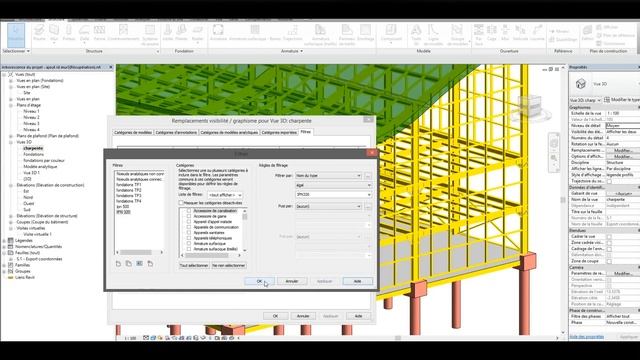Click the delete filter icon
This screenshot has height=360, width=640.
coord(150,264)
